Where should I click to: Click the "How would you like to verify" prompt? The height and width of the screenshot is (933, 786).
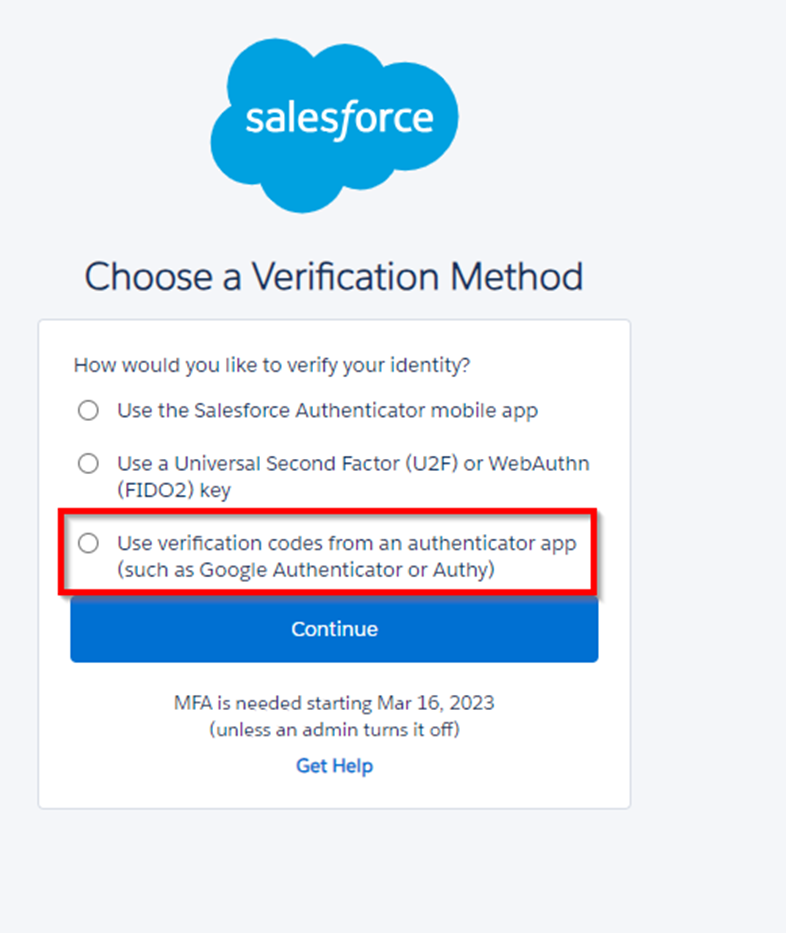272,366
